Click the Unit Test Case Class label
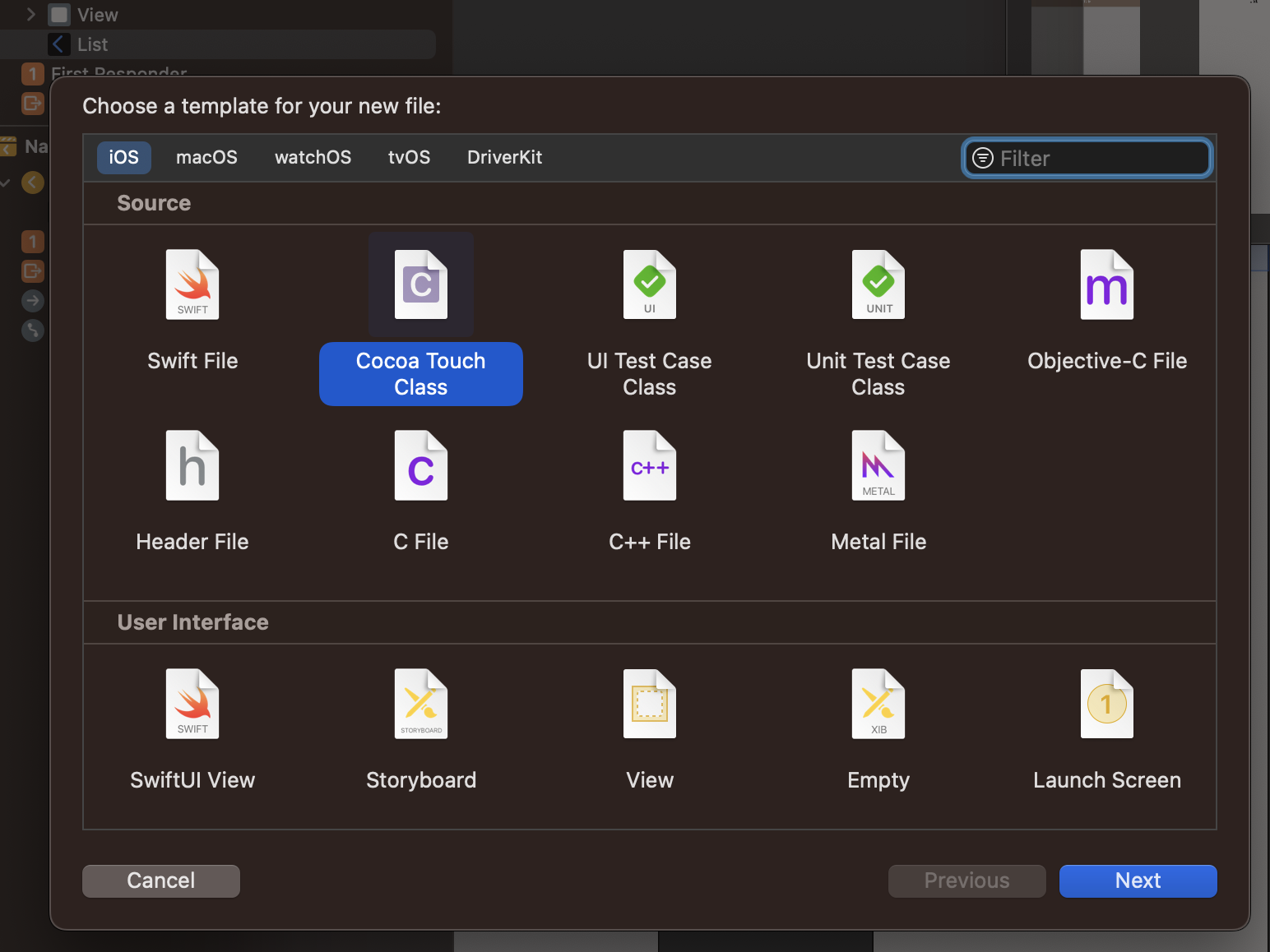1270x952 pixels. click(878, 374)
